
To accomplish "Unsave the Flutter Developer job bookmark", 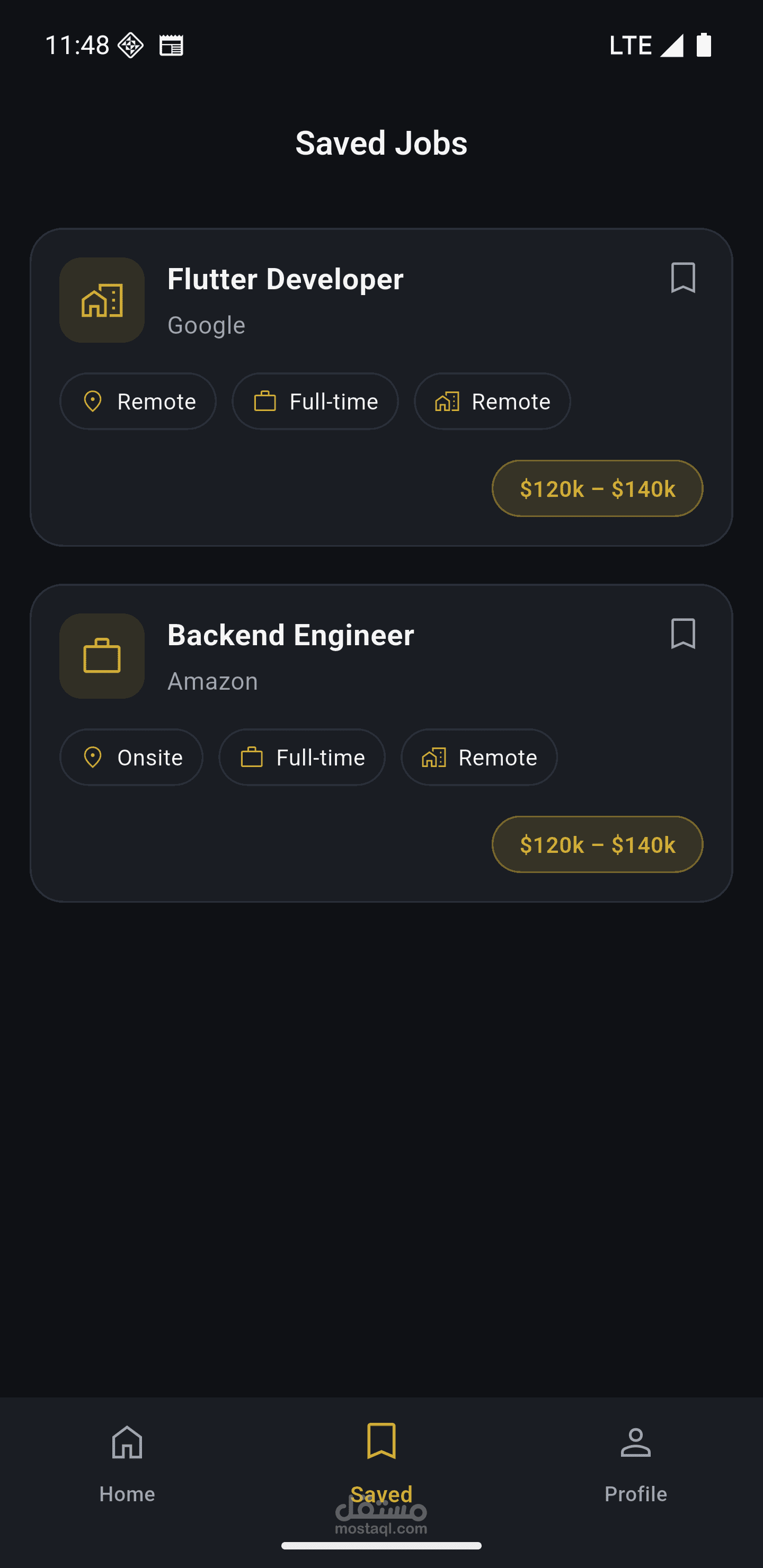I will click(x=682, y=278).
